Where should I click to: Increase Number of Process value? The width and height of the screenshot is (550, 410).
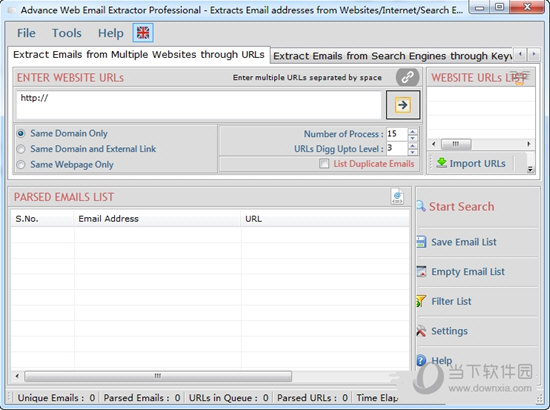412,131
